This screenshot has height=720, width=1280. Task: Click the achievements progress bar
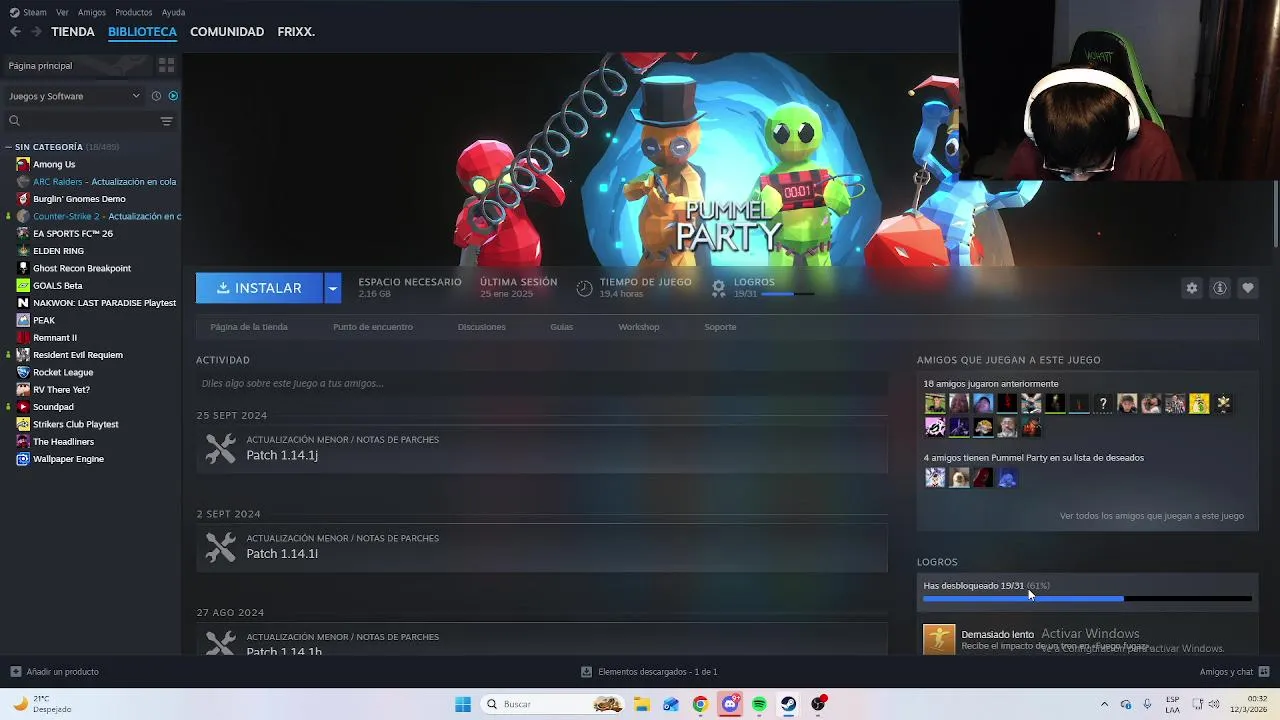pos(1087,599)
